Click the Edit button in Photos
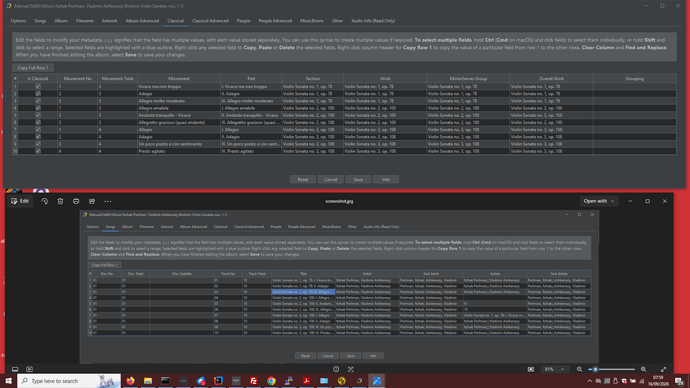690x388 pixels. [x=20, y=201]
